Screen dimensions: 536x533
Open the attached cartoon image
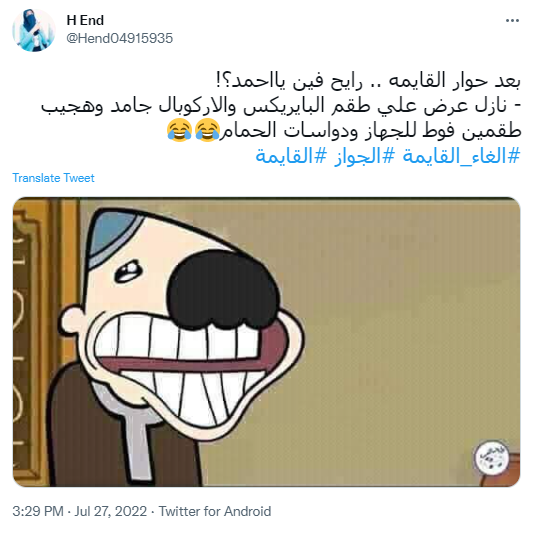pos(266,342)
